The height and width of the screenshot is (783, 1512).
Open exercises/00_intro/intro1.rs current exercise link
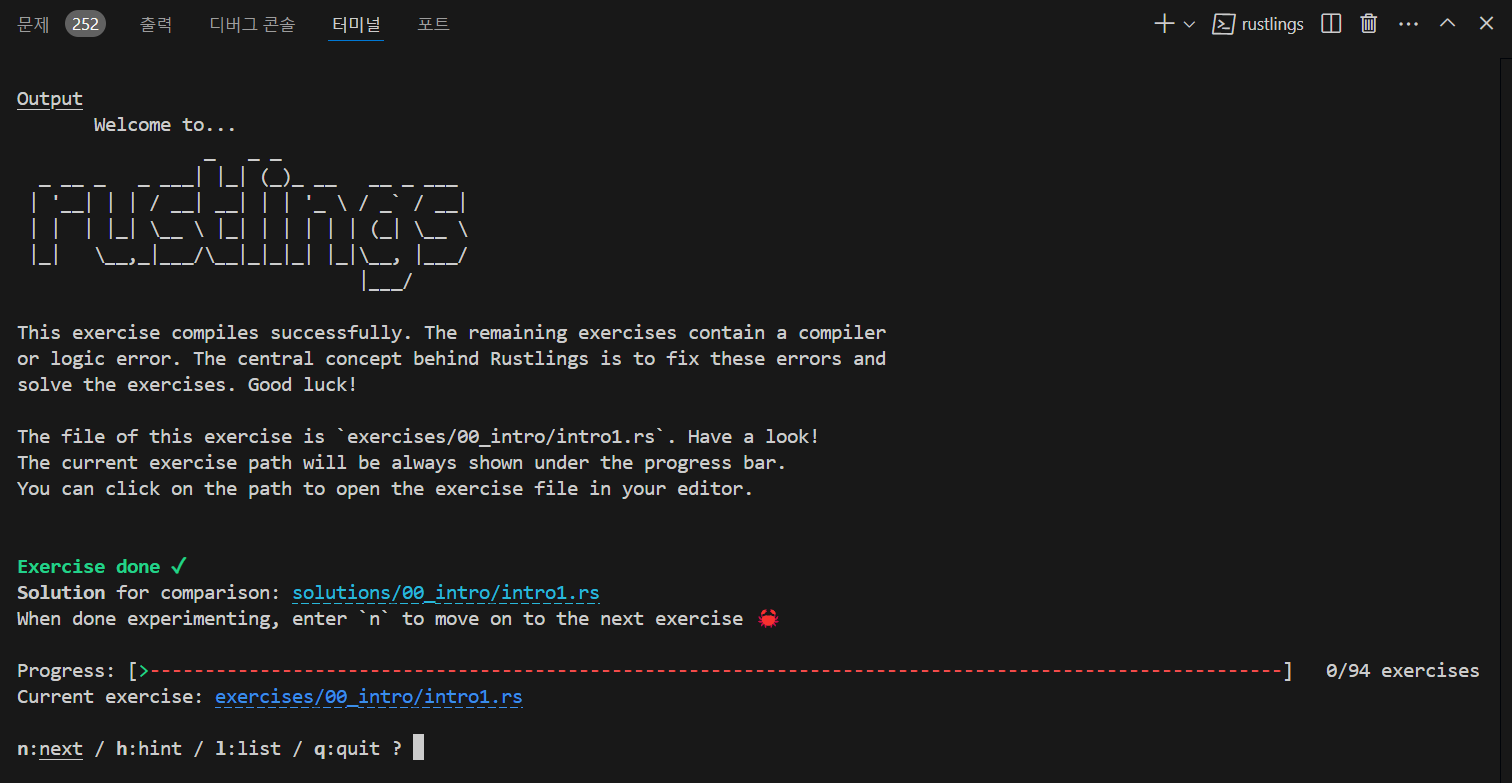point(369,697)
